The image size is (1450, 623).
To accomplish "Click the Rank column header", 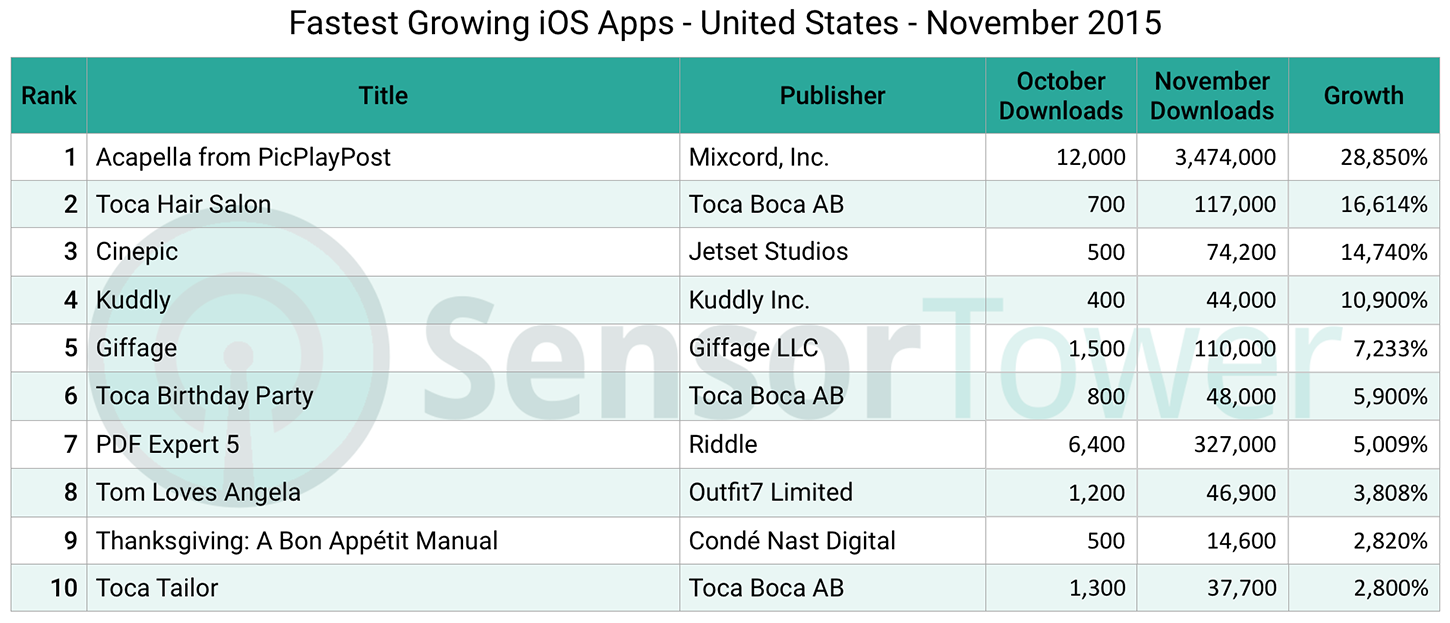I will pos(49,96).
